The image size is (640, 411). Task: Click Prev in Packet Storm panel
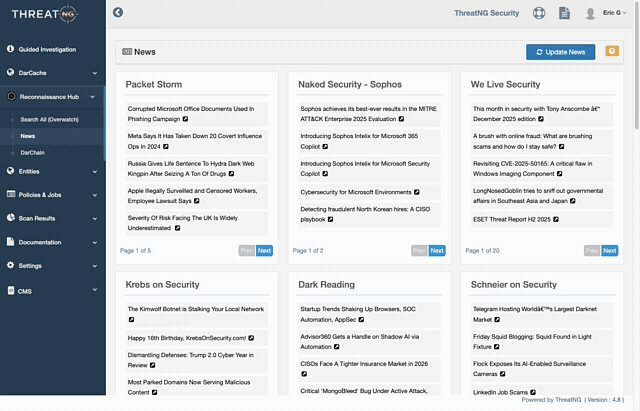coord(247,251)
